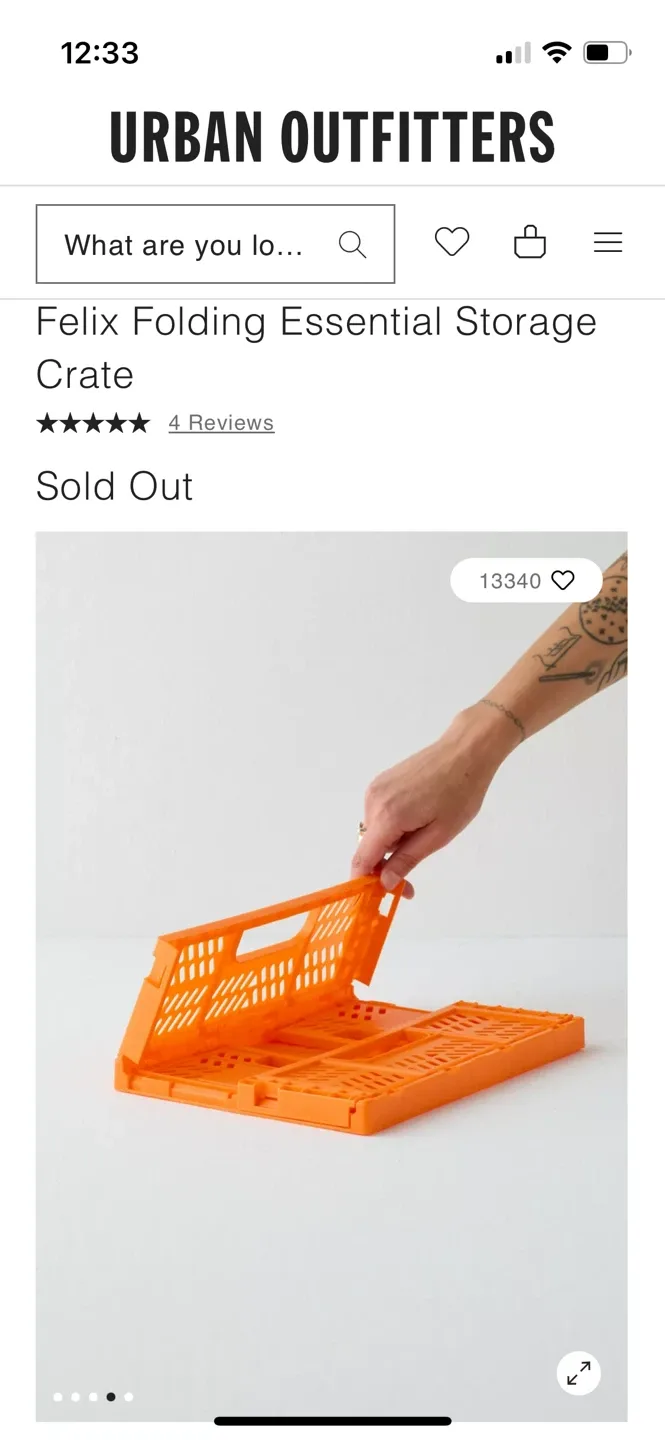Select the second image carousel dot
The height and width of the screenshot is (1440, 665).
76,1397
